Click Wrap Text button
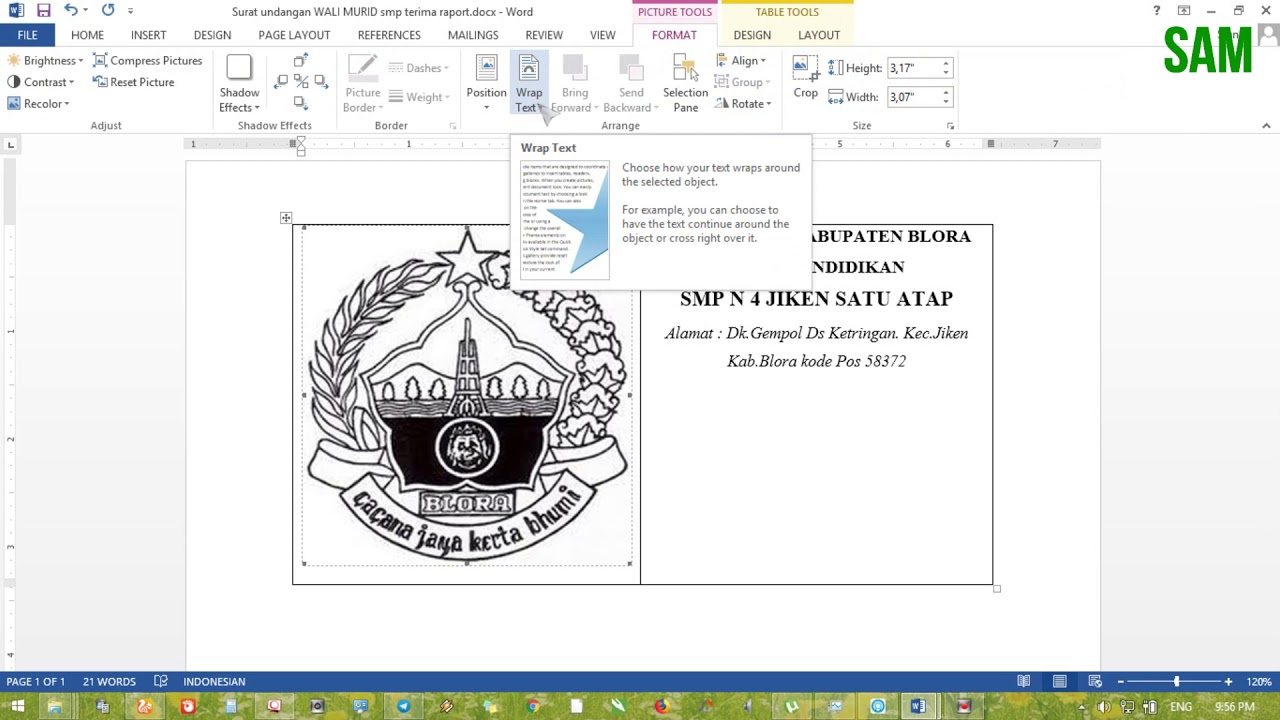Screen dimensions: 1280x720 coord(529,84)
